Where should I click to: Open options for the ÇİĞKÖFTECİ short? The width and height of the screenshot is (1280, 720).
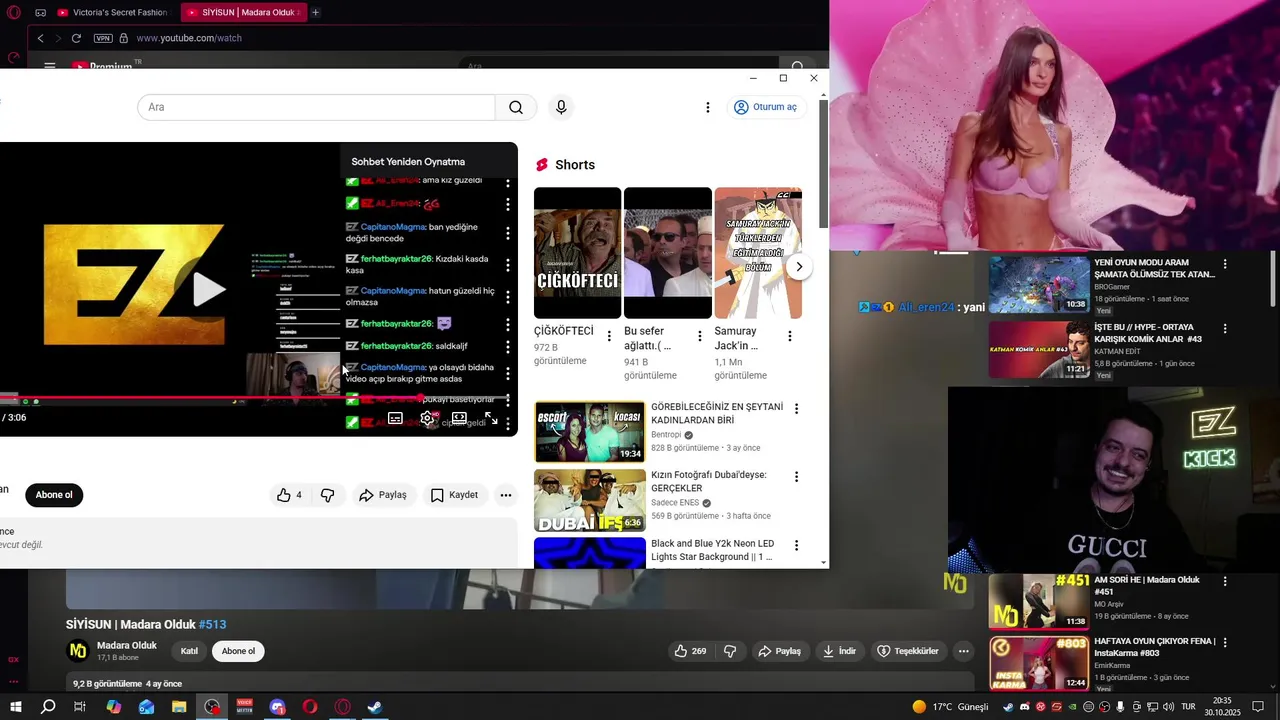tap(609, 336)
